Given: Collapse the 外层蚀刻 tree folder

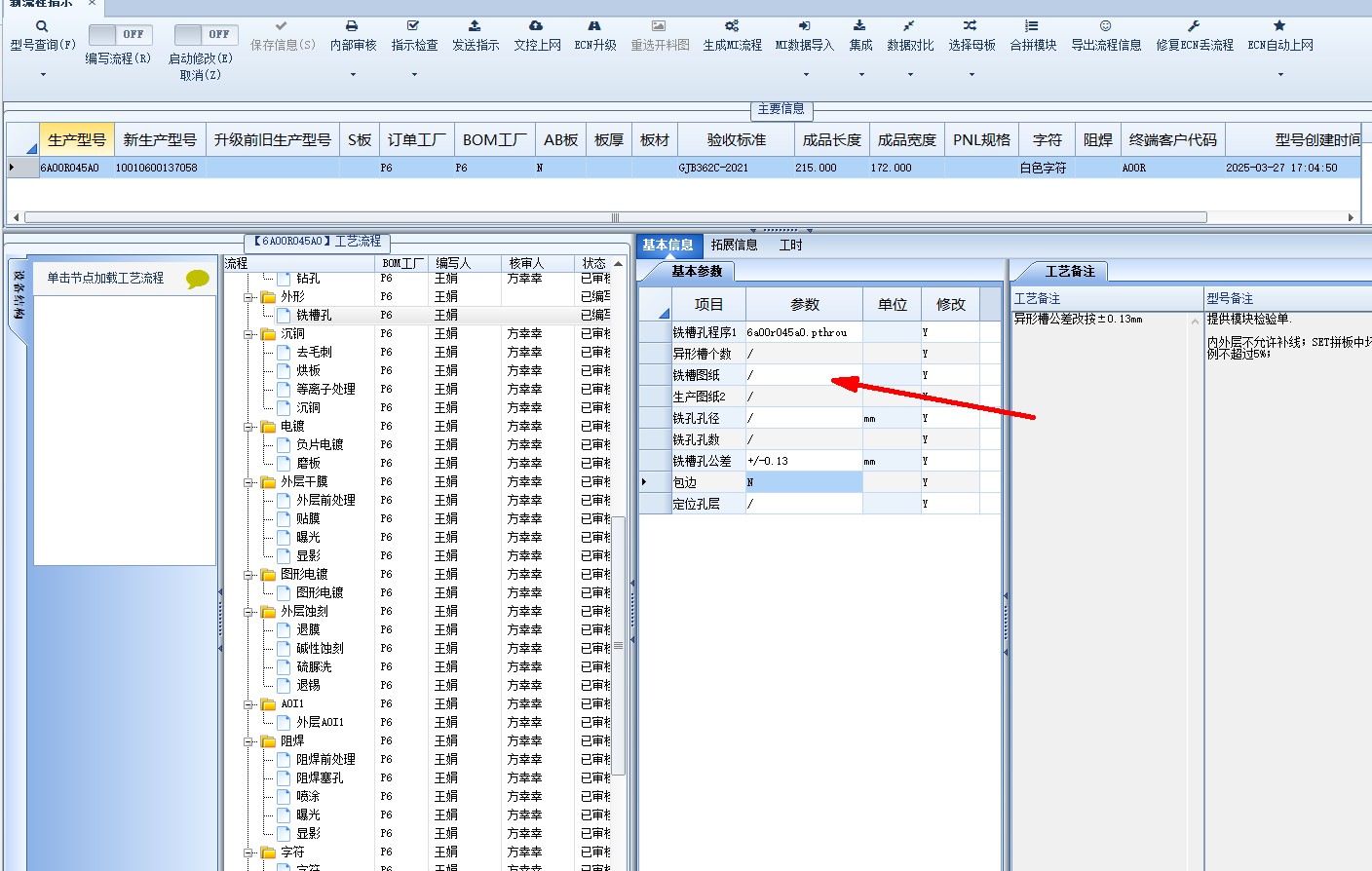Looking at the screenshot, I should 249,612.
